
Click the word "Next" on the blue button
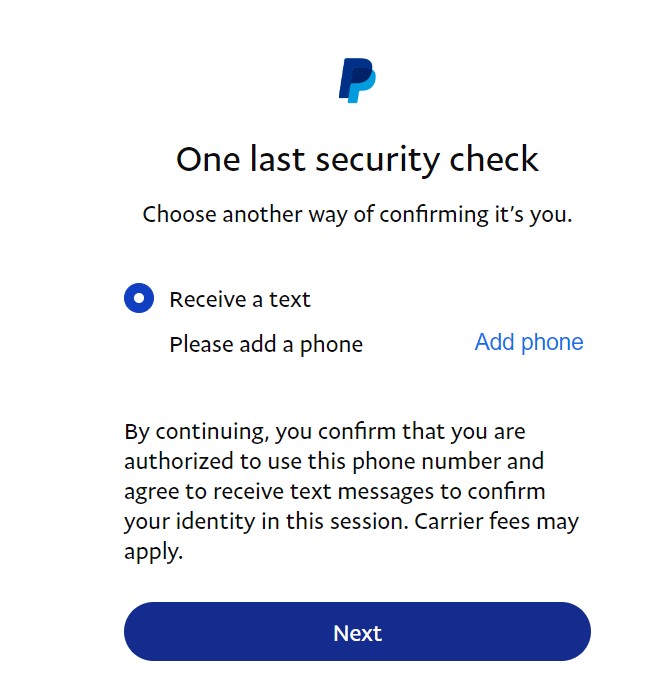coord(357,633)
